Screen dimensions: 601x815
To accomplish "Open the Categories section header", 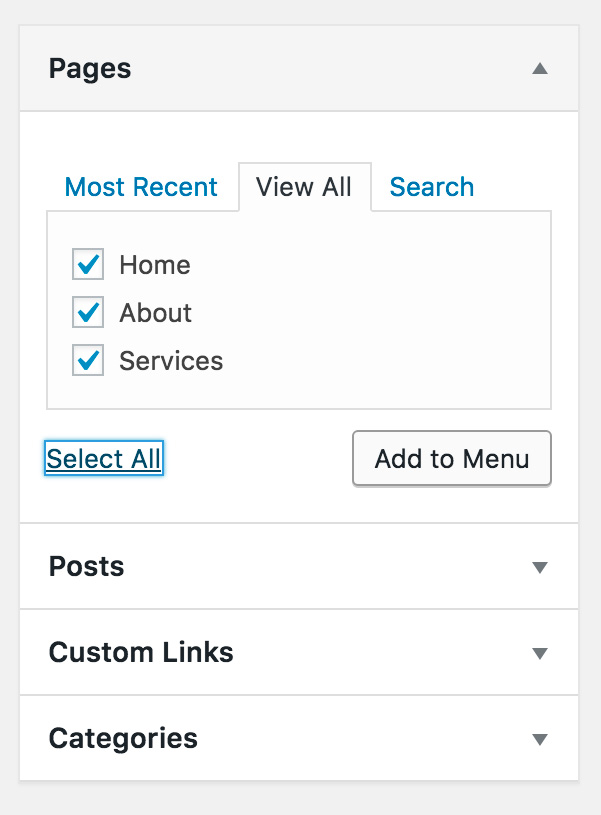I will [122, 739].
